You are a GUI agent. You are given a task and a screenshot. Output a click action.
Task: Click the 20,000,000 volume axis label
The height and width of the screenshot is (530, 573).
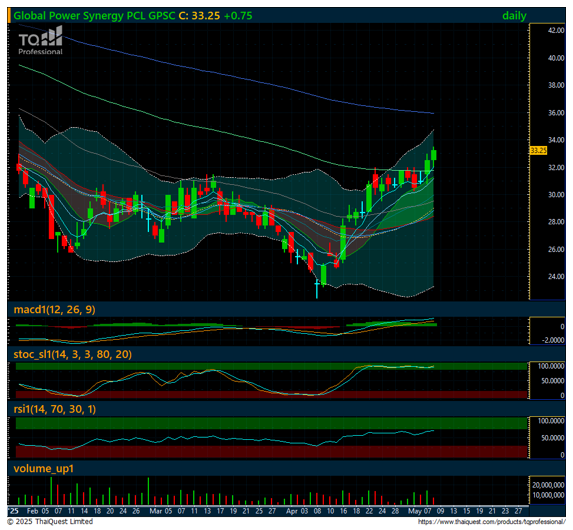[548, 485]
